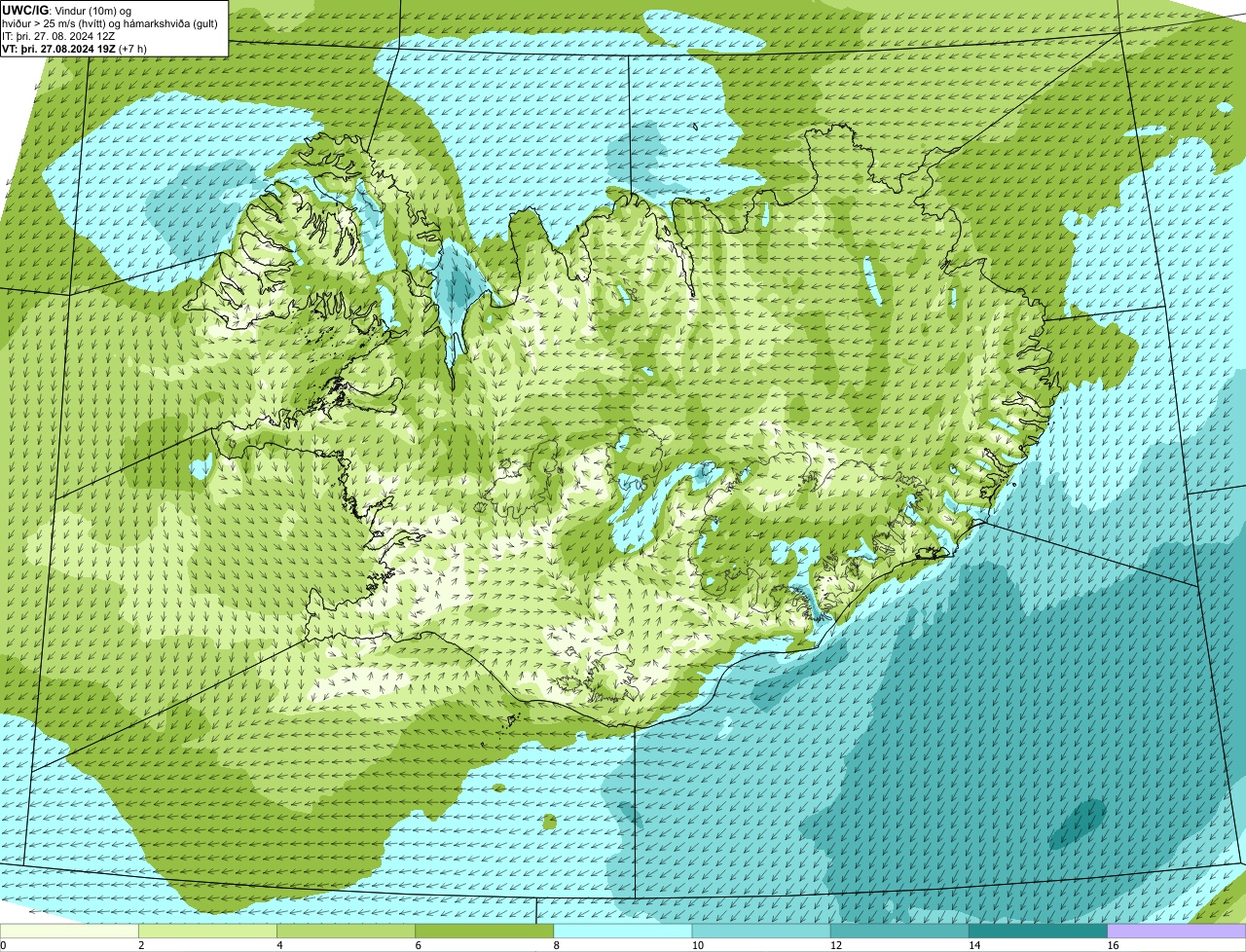The image size is (1246, 952).
Task: Click the legend scale label '4'
Action: click(279, 945)
